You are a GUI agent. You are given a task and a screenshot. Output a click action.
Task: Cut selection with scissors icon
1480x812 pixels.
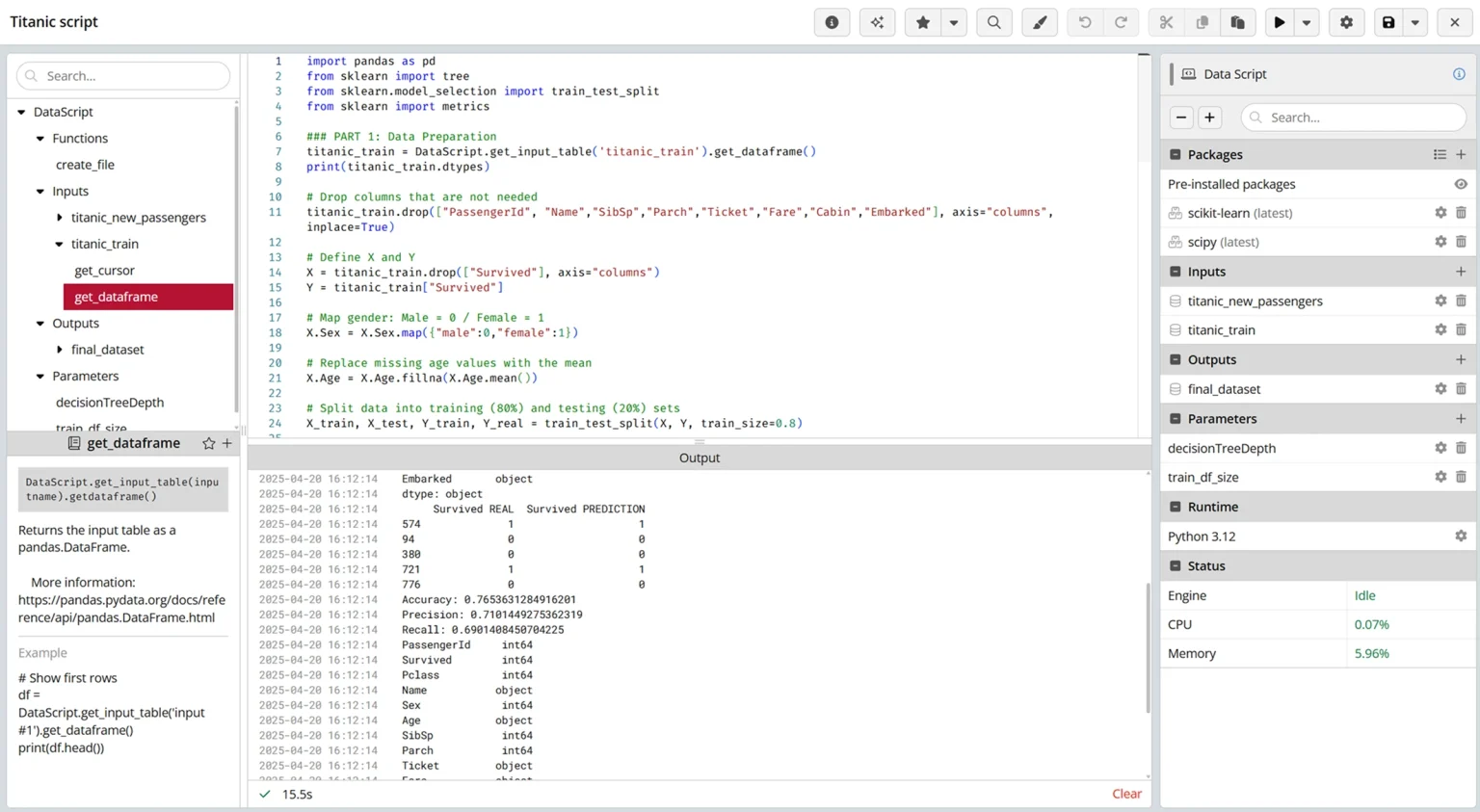click(x=1166, y=22)
